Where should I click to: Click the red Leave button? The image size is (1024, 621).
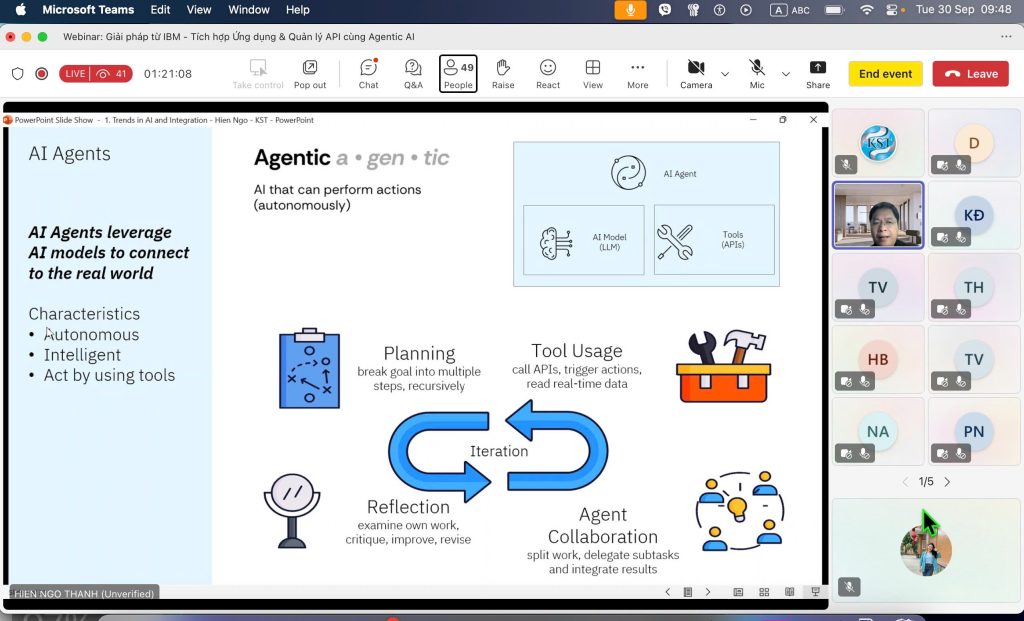tap(971, 74)
